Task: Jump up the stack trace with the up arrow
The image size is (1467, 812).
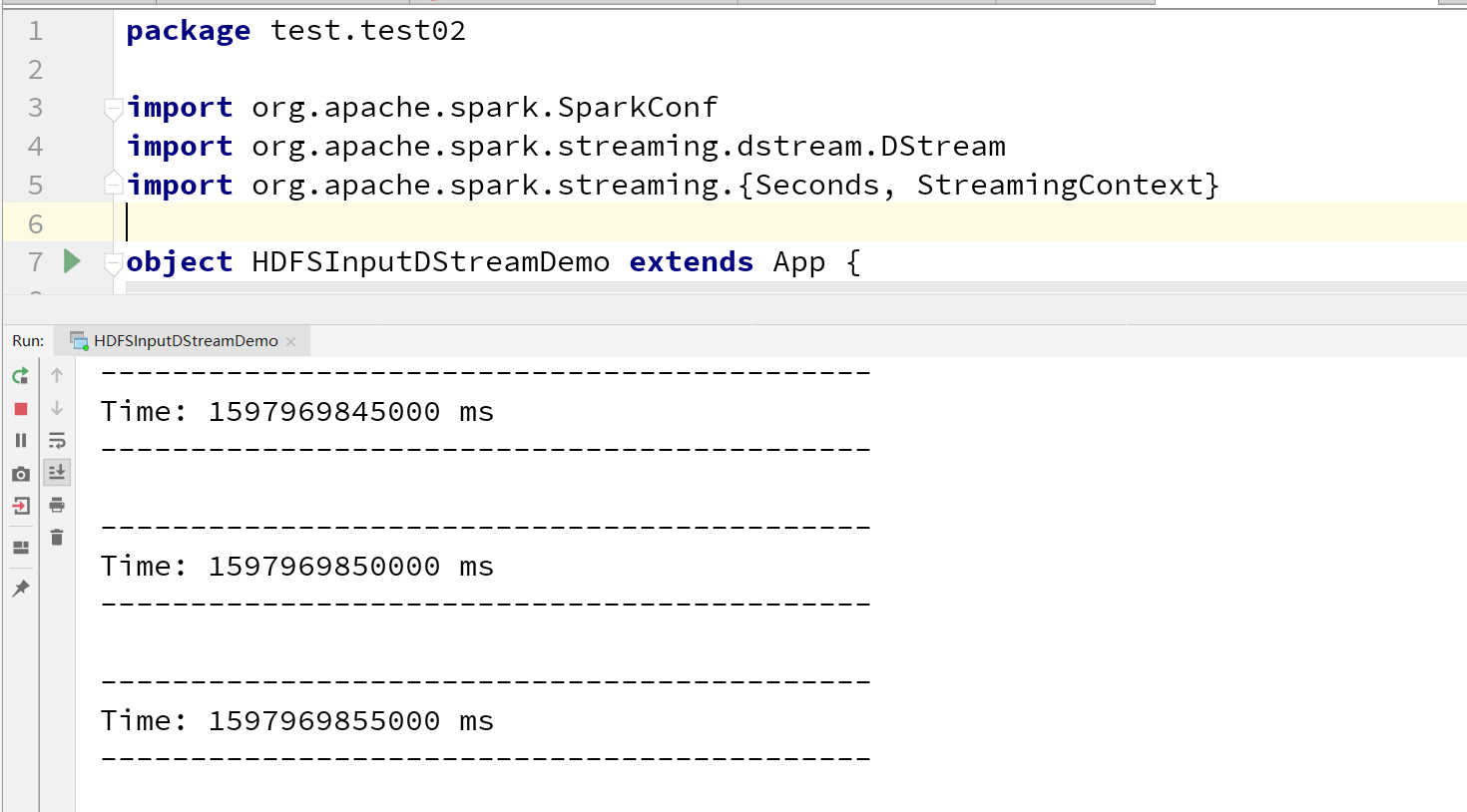Action: [57, 376]
